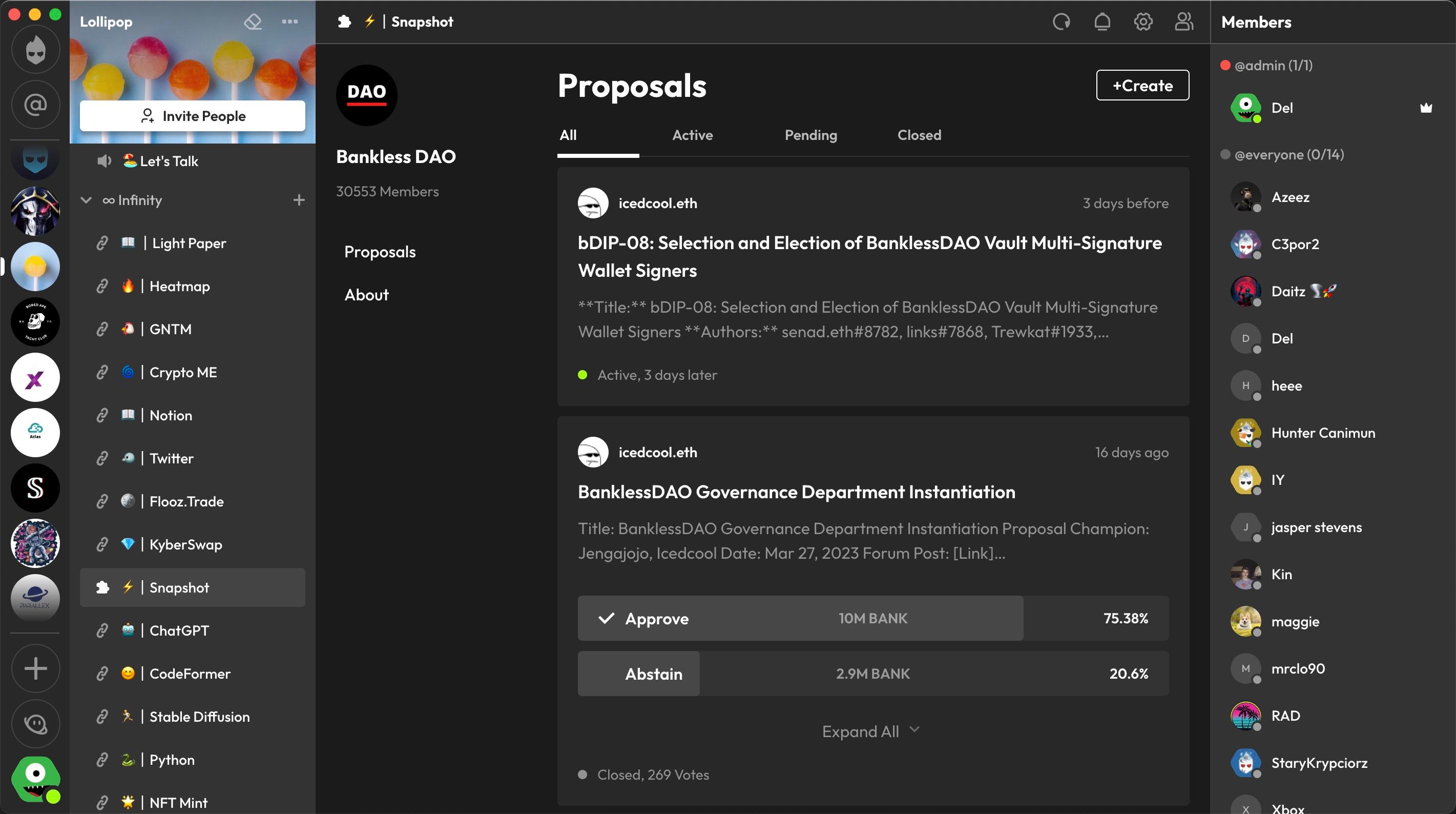
Task: Click member maggie avatar
Action: 1245,621
